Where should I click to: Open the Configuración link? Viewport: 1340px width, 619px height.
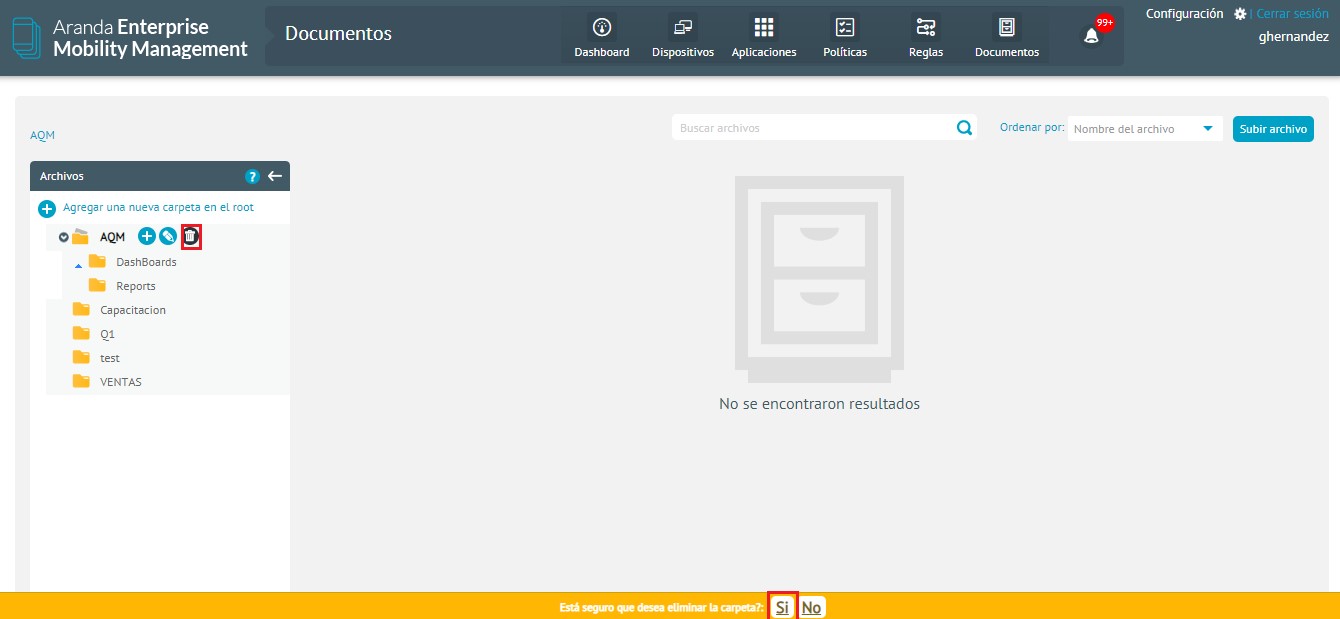(x=1184, y=14)
